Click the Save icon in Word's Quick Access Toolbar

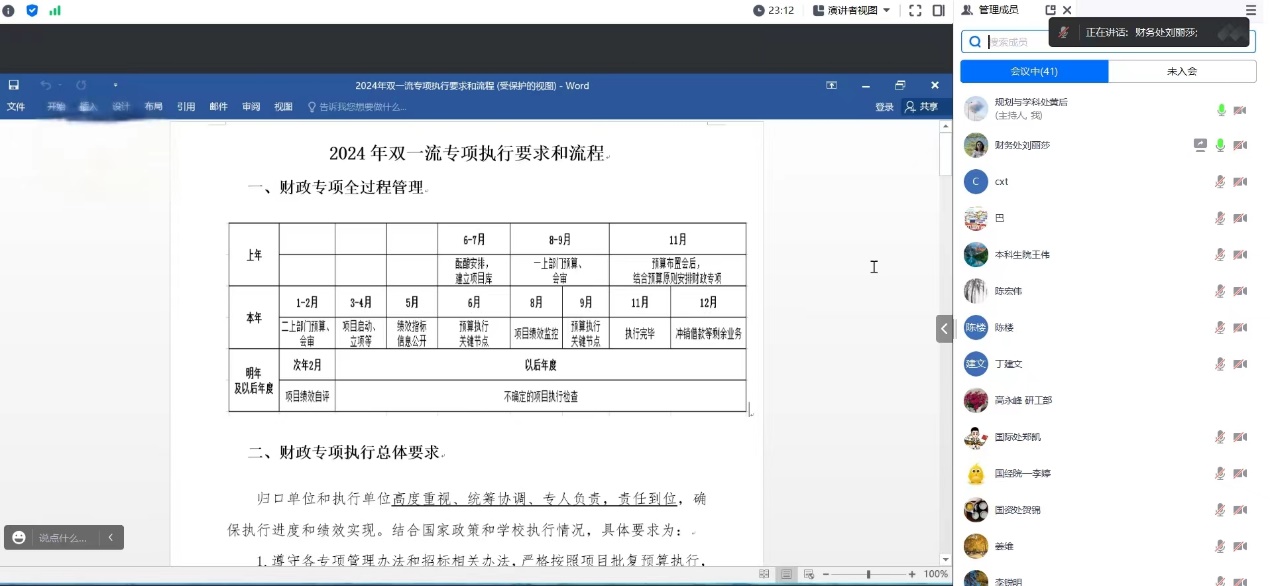coord(13,85)
